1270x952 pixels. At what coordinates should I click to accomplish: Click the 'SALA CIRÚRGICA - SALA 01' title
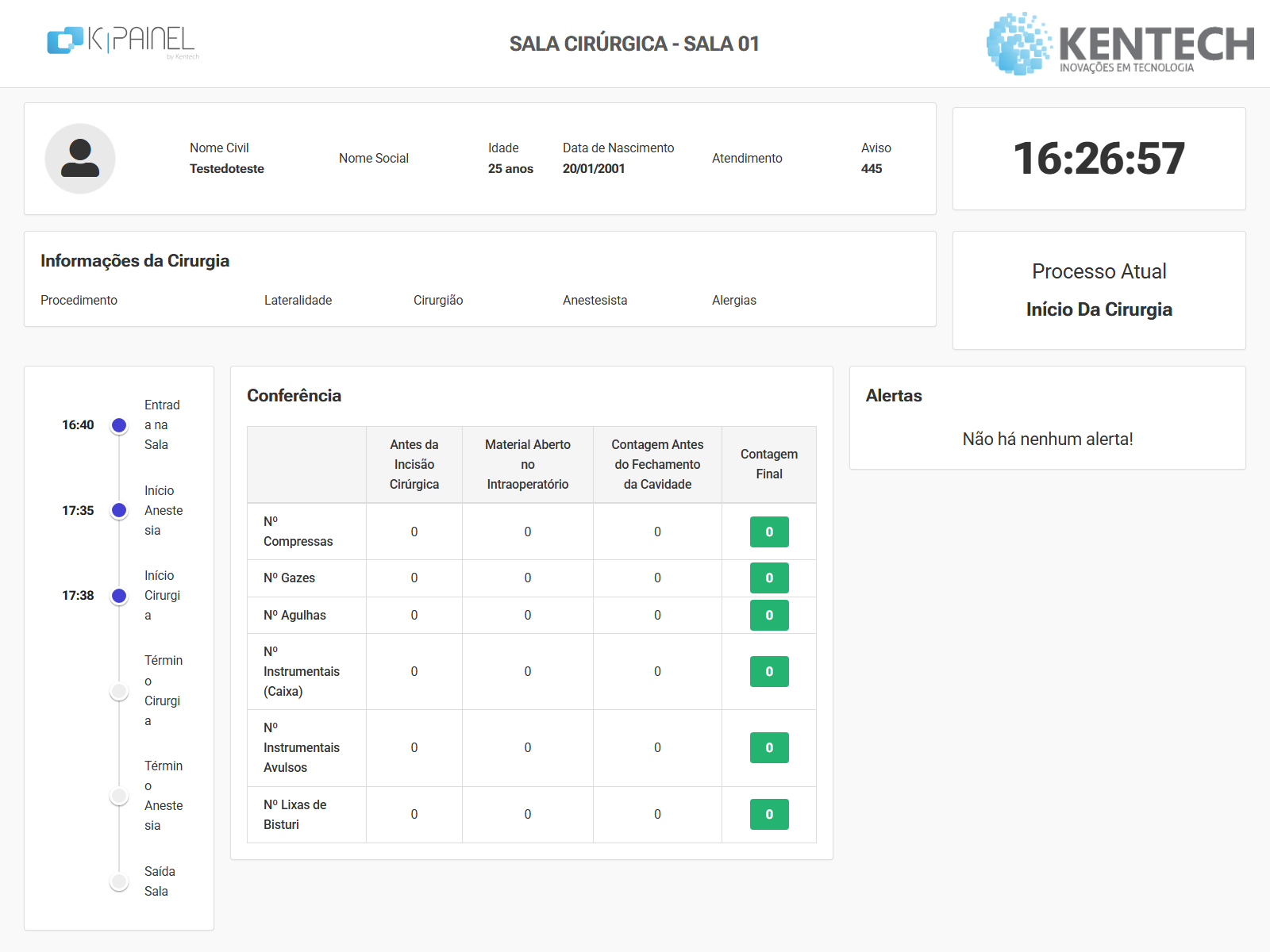coord(634,44)
